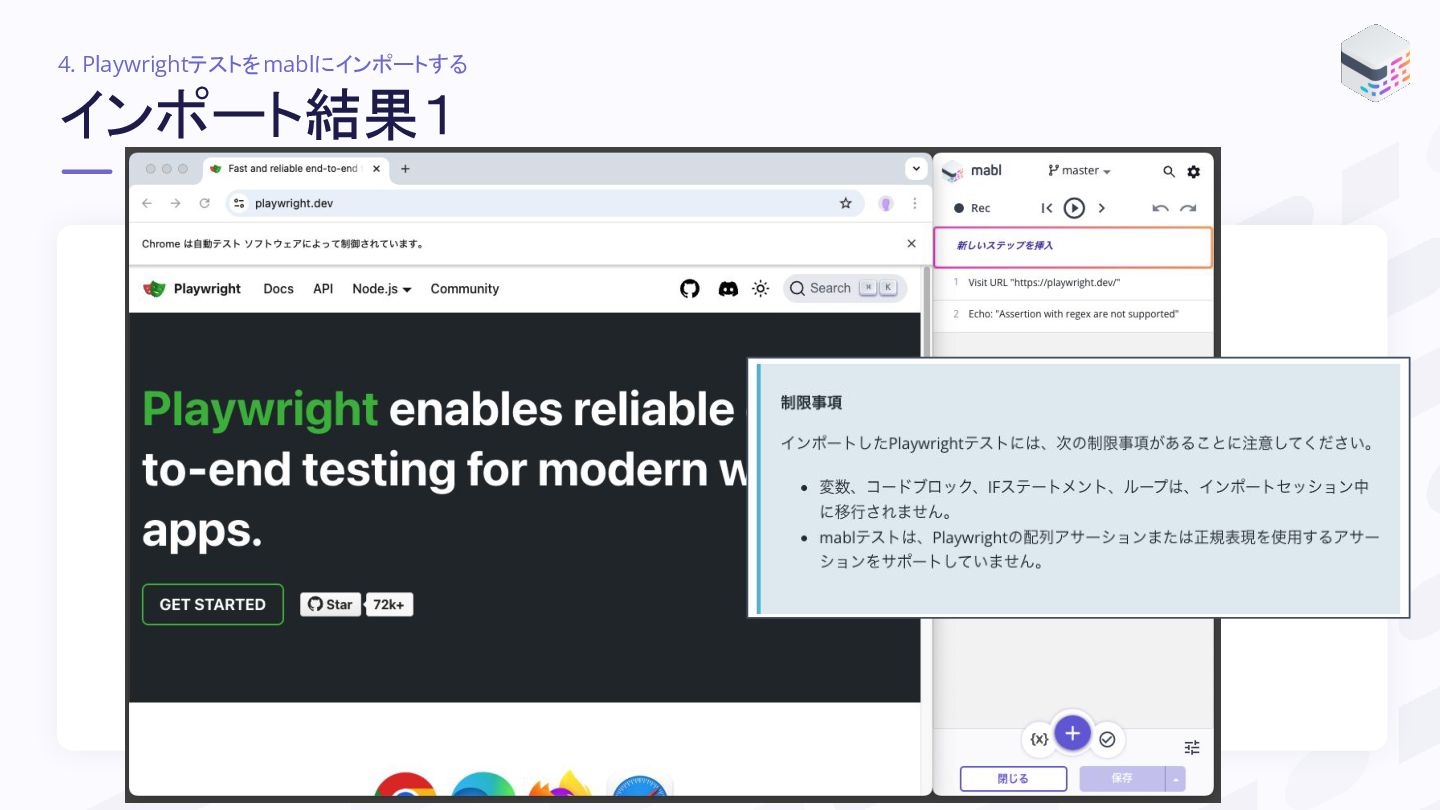Open mabl trainer settings gear
The image size is (1440, 810).
click(x=1193, y=171)
